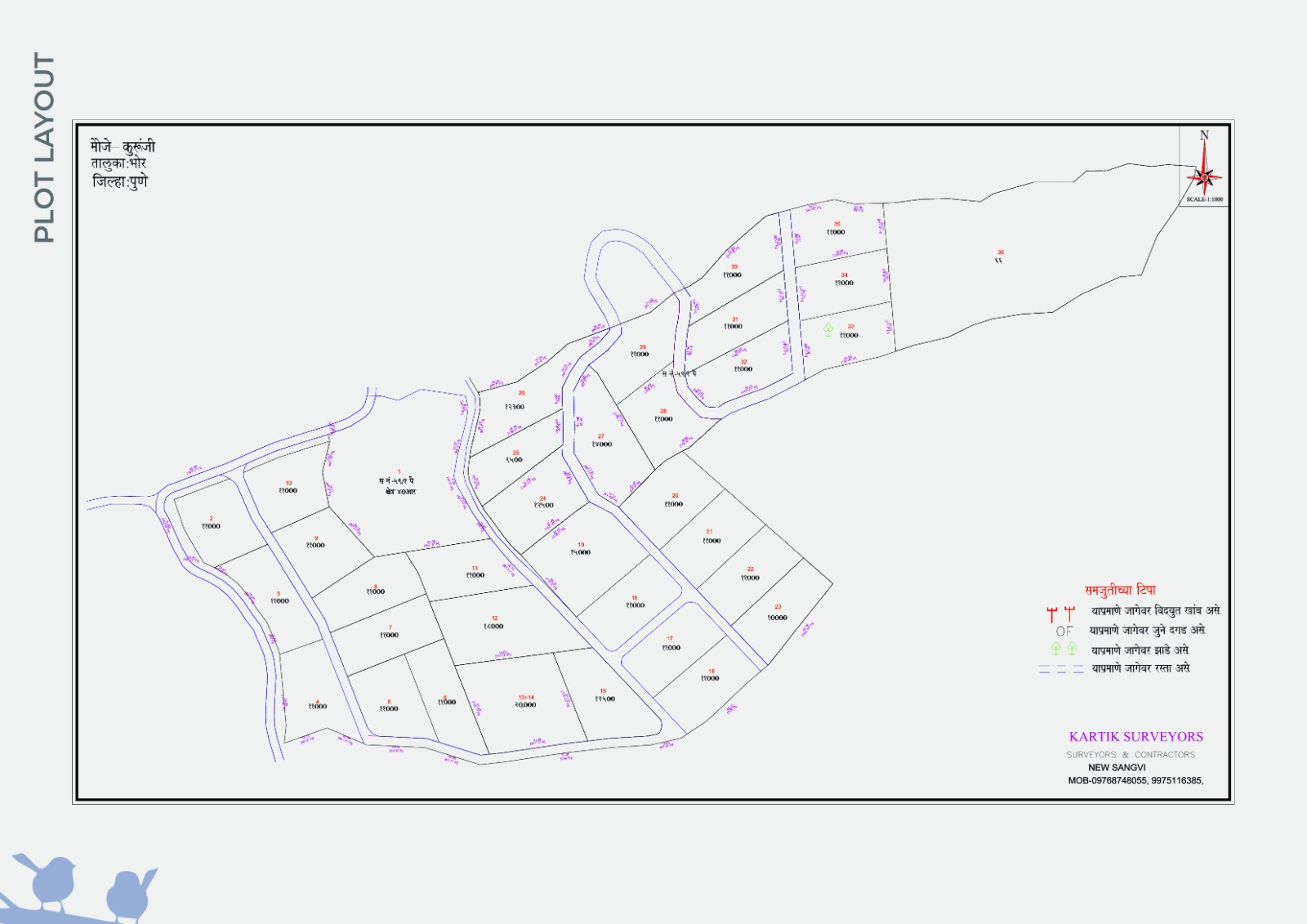Click the OF old stone legend symbol
Viewport: 1307px width, 924px height.
point(1064,632)
